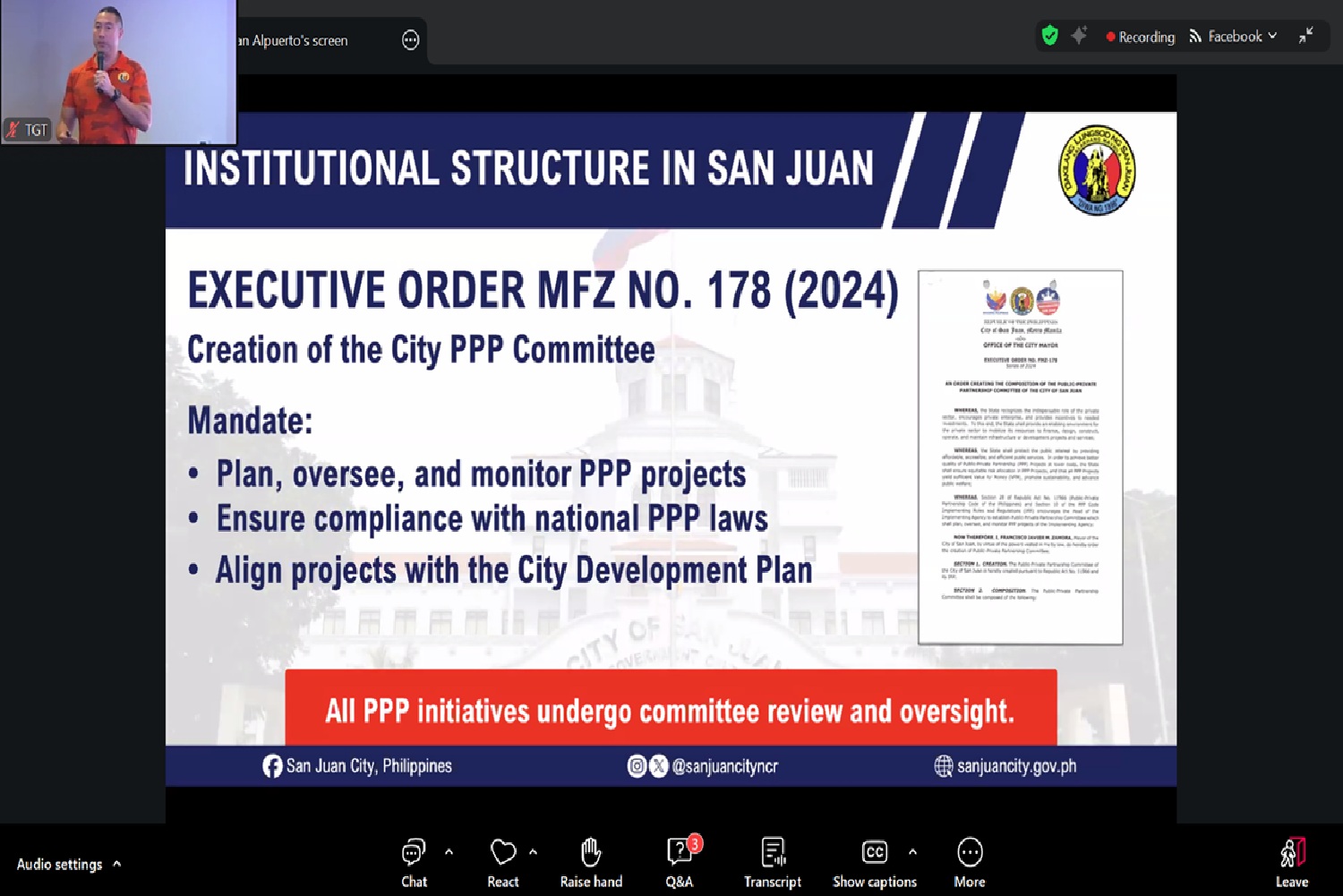Expand caption settings caret

tap(912, 852)
